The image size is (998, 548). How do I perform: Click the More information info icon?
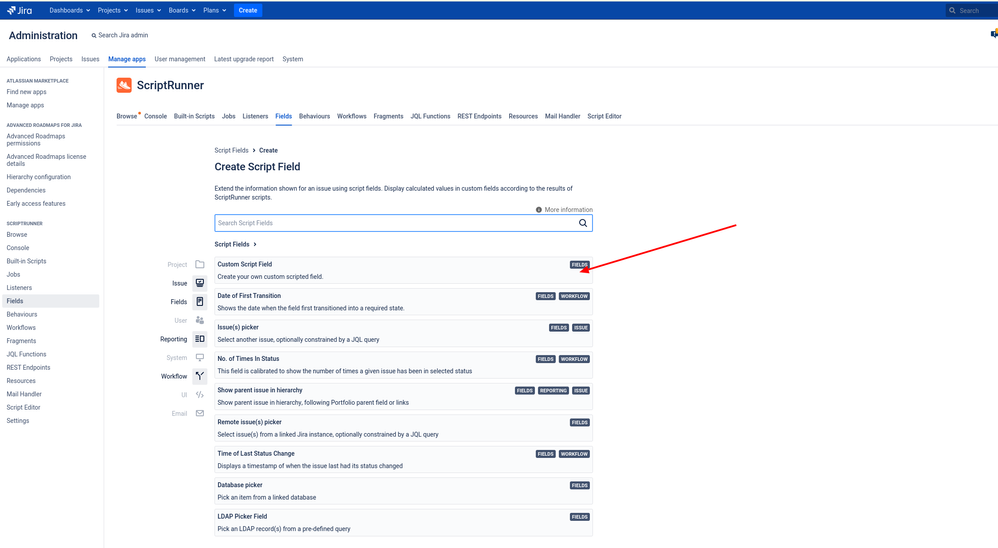click(x=538, y=209)
